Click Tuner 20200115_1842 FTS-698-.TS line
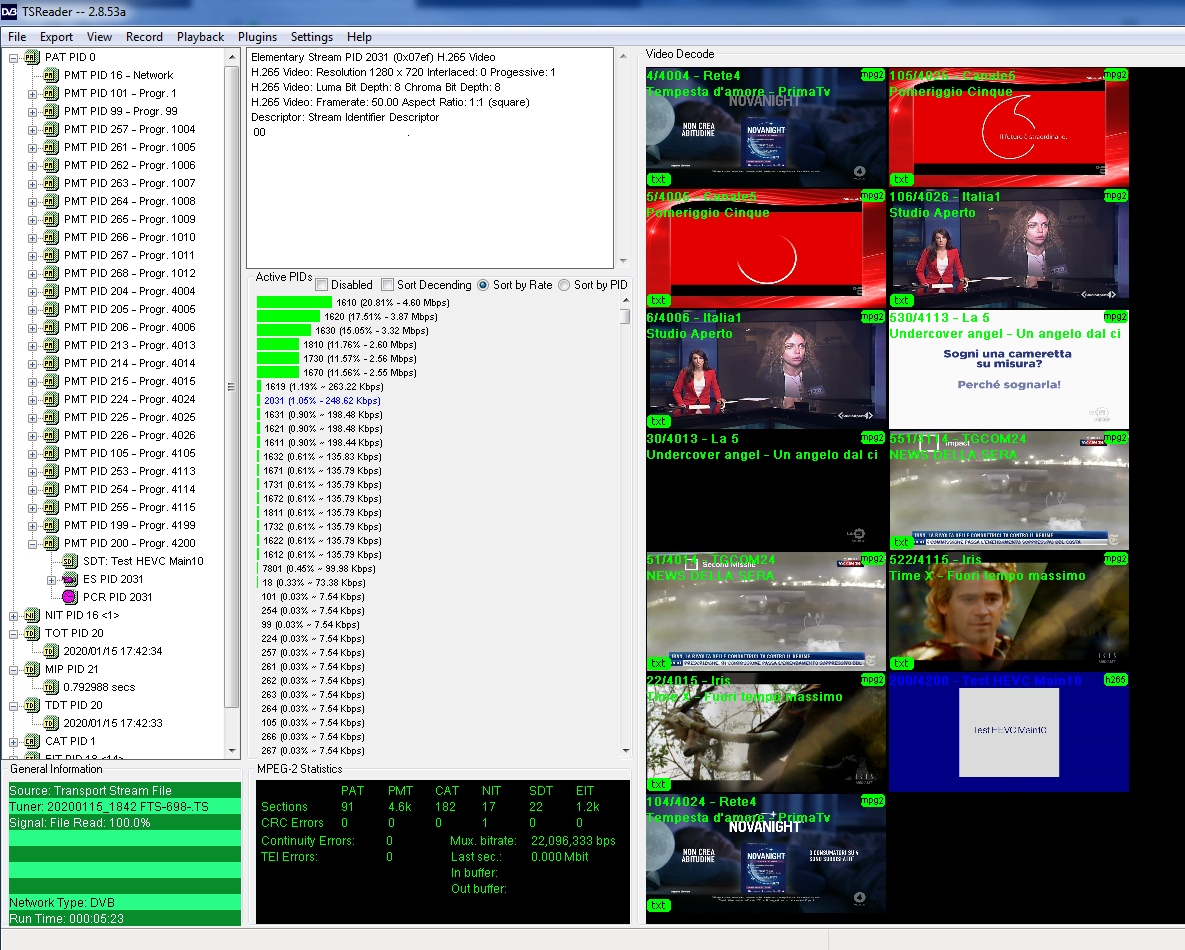Viewport: 1185px width, 950px height. (125, 806)
